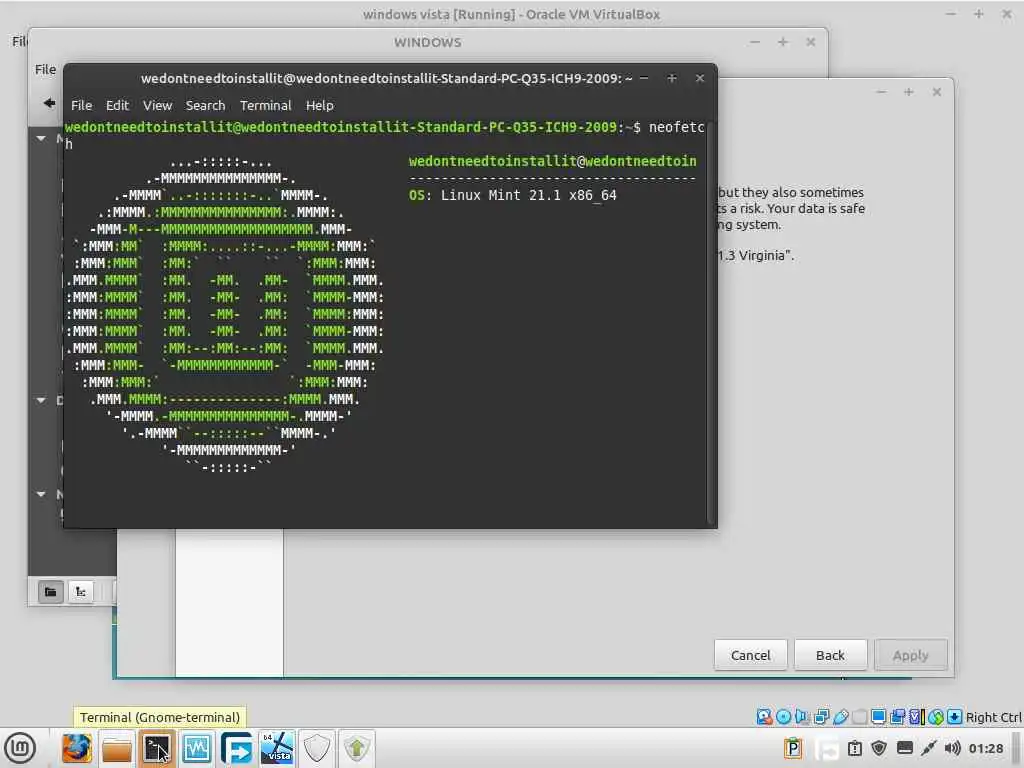The image size is (1024, 768).
Task: Click the Back button in upgrade dialog
Action: [x=830, y=655]
